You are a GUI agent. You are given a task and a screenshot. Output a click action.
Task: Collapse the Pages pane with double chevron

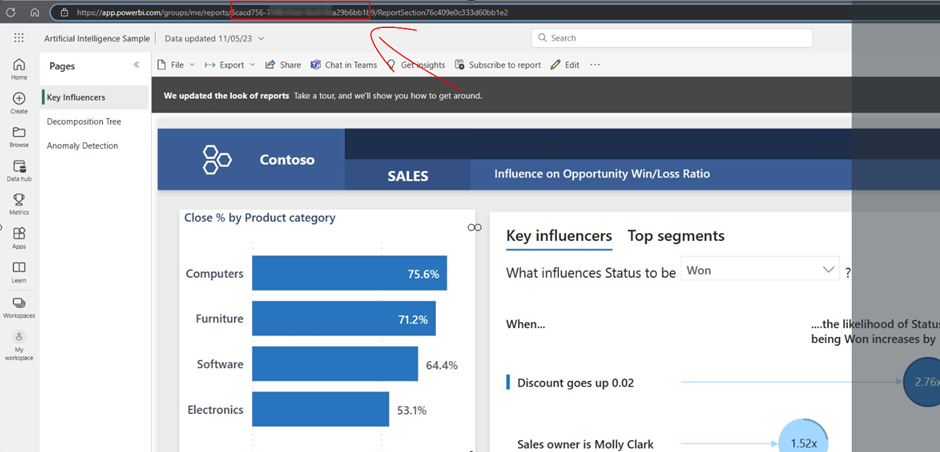[x=136, y=65]
